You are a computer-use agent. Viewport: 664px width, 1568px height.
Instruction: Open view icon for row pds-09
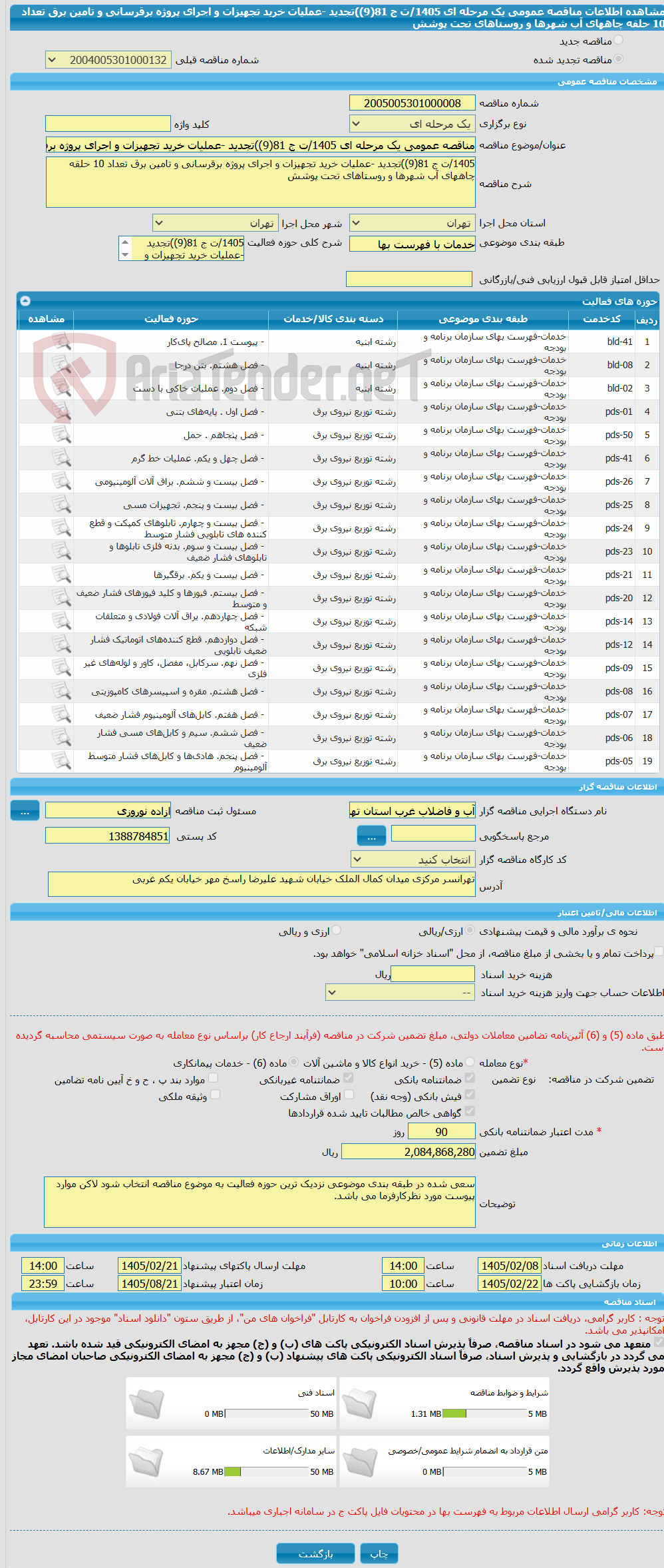click(x=62, y=668)
